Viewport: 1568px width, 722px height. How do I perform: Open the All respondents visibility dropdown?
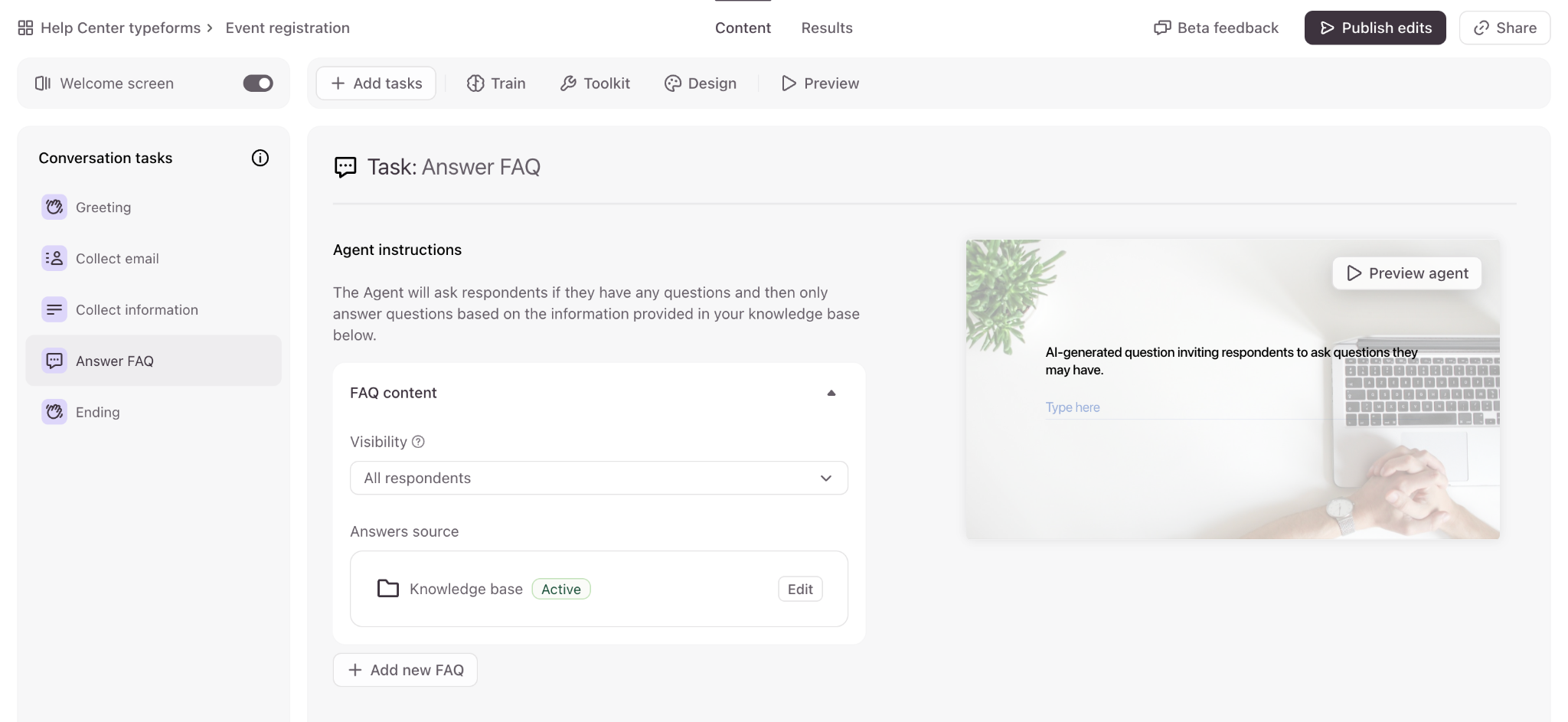[x=599, y=478]
